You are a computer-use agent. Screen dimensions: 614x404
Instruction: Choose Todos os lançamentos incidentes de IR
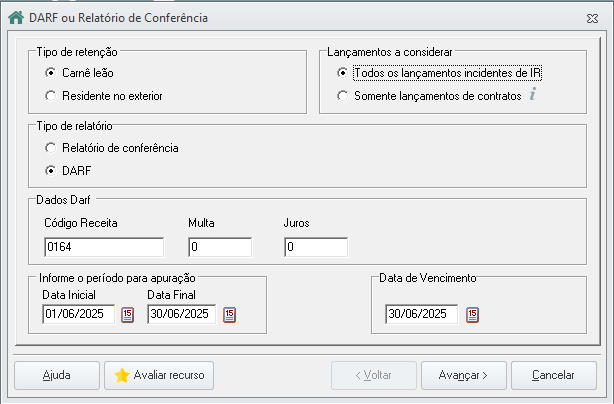pyautogui.click(x=344, y=73)
